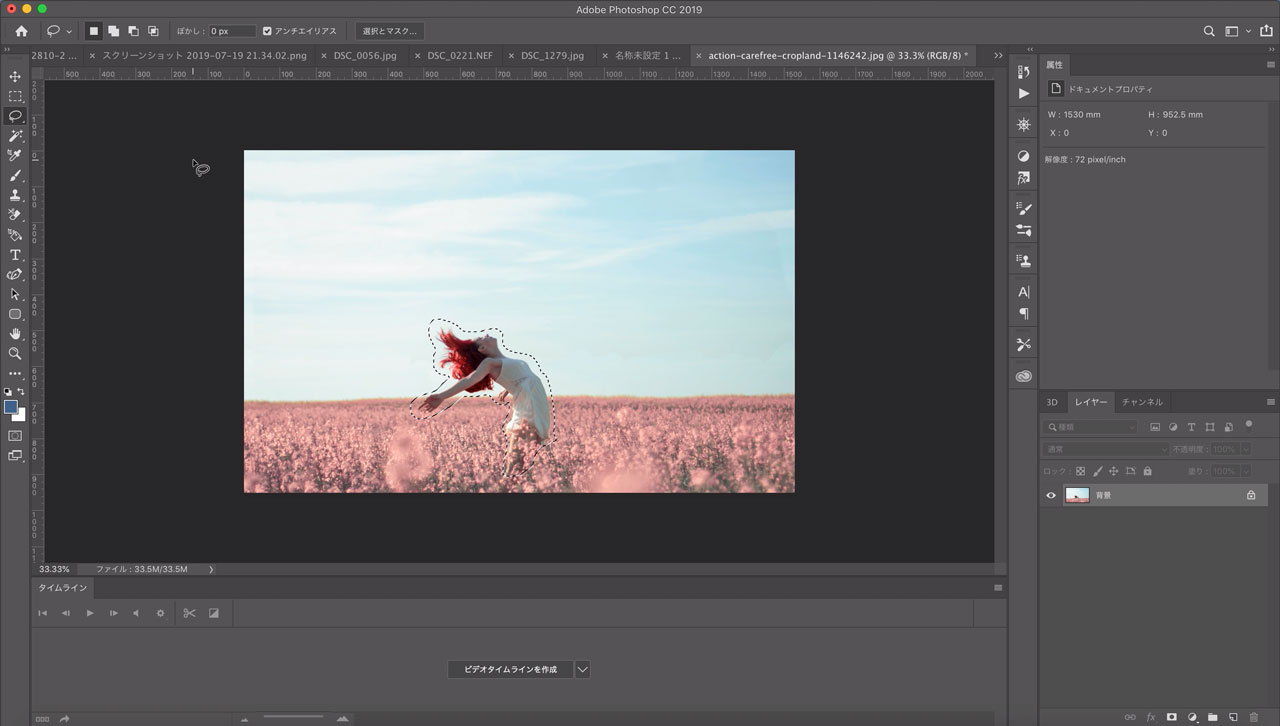
Task: Open the Edit Toolbar three-dots icon
Action: (x=15, y=373)
